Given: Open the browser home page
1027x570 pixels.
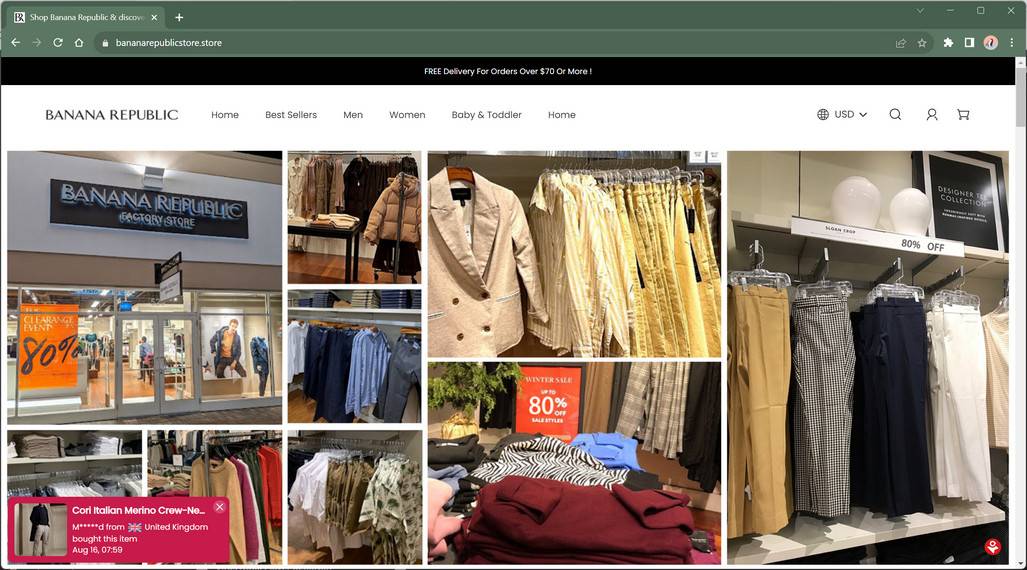Looking at the screenshot, I should pos(79,43).
